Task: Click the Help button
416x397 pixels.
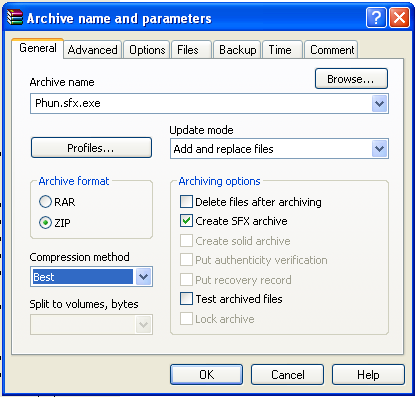Action: click(x=368, y=375)
